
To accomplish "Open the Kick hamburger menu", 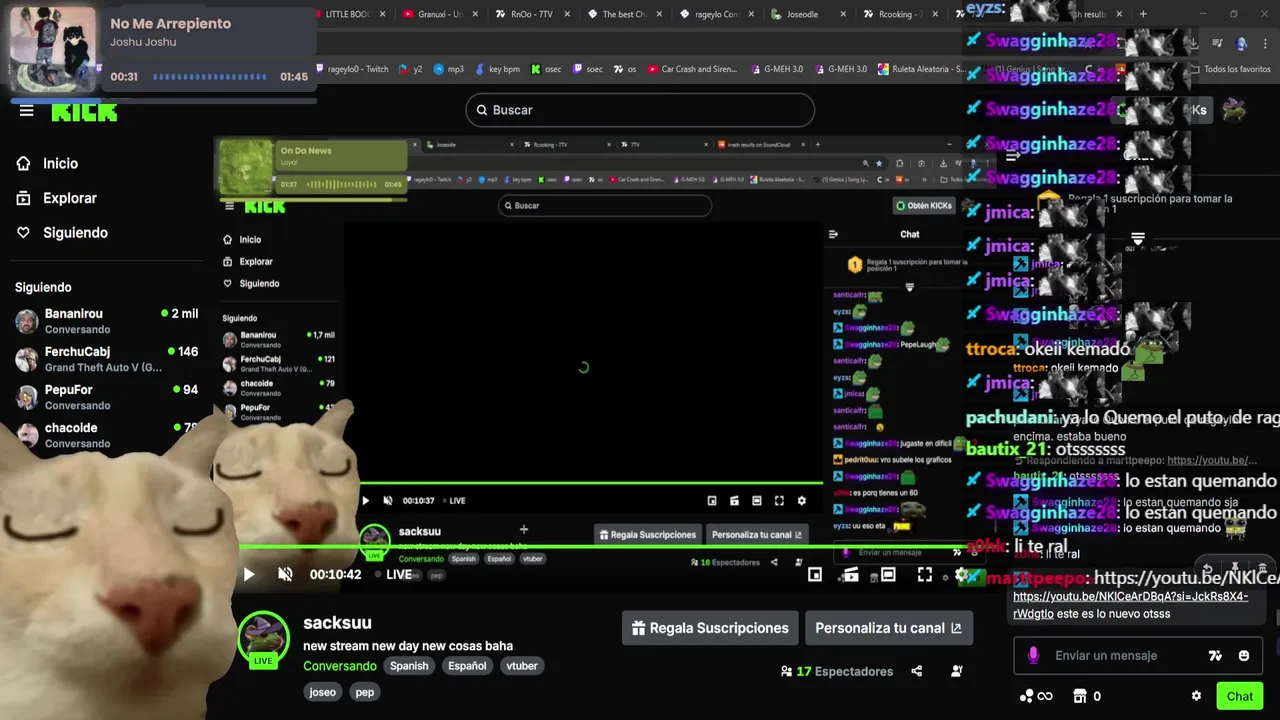I will tap(27, 111).
